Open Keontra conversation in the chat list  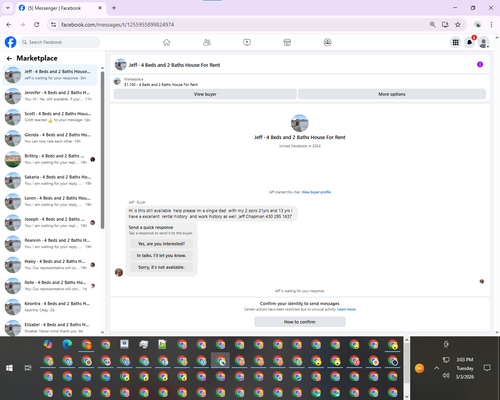pyautogui.click(x=50, y=307)
